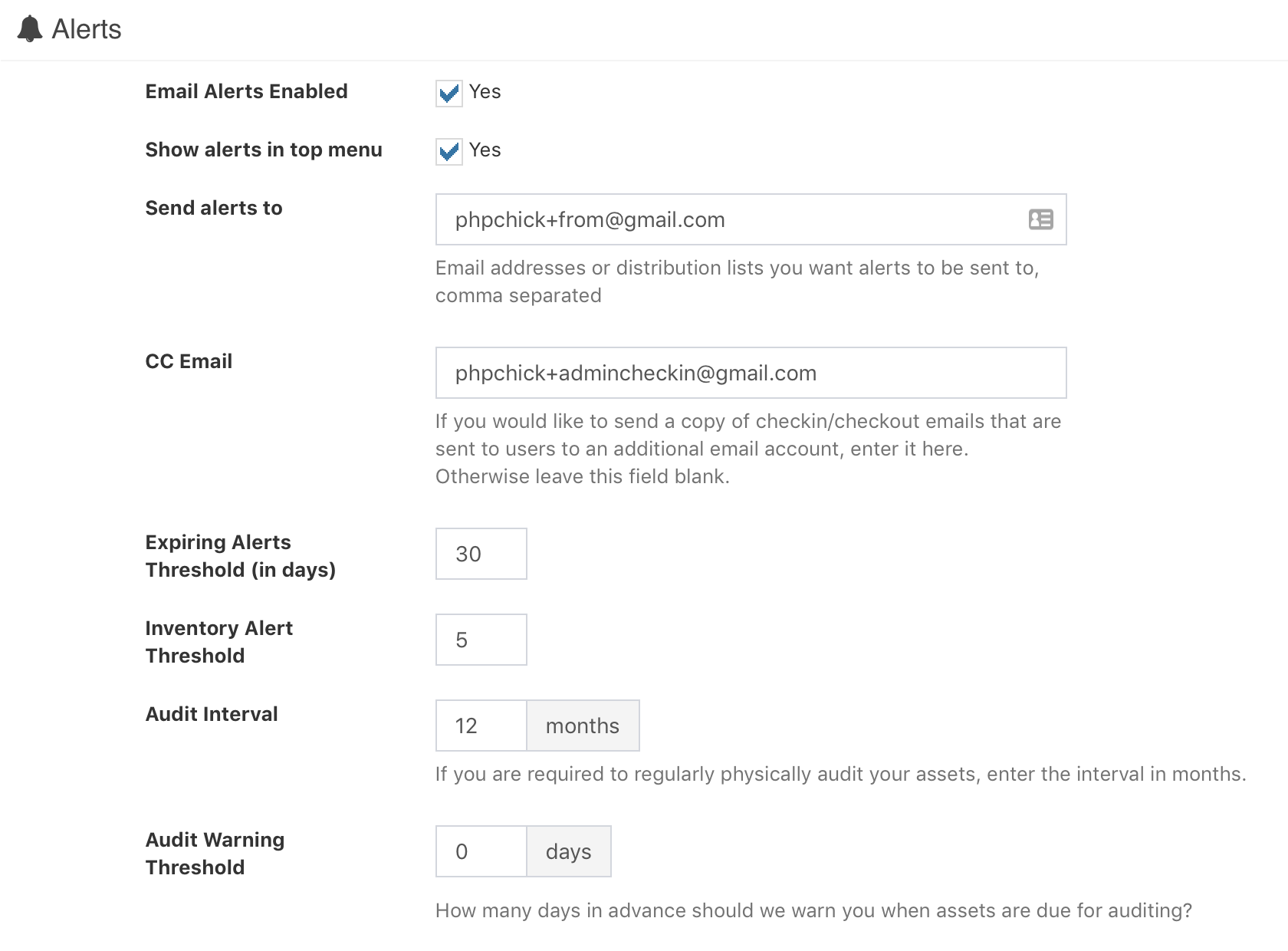The width and height of the screenshot is (1288, 951).
Task: Click the CC Email label
Action: (189, 361)
